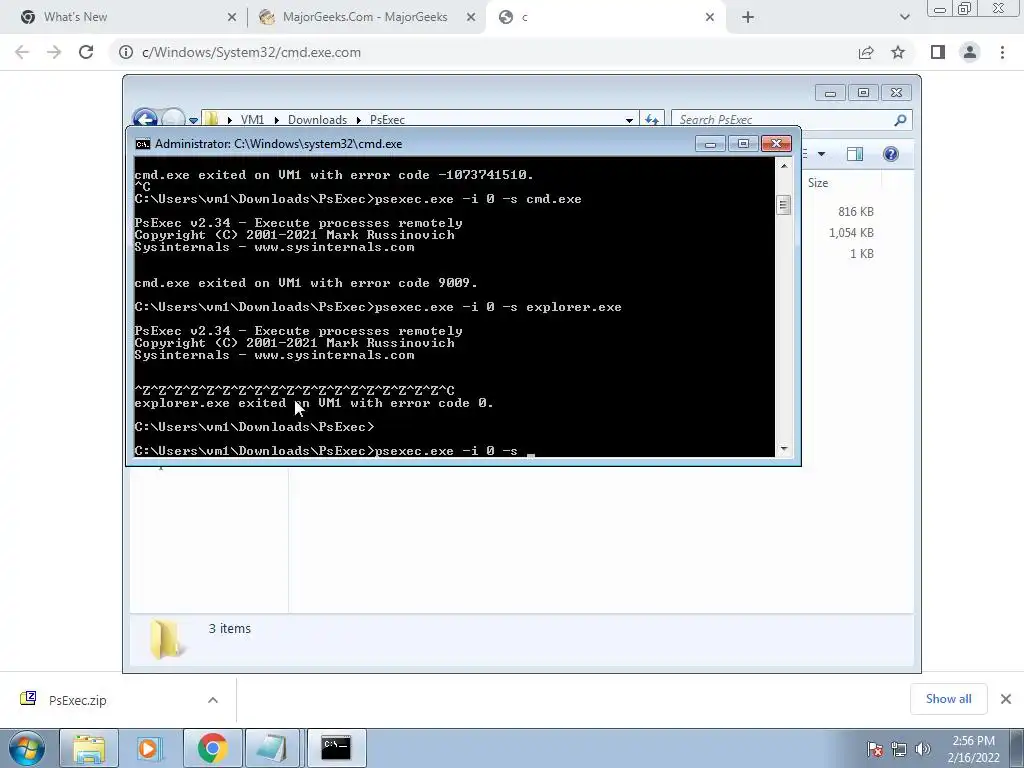Switch to the What's New tab
The width and height of the screenshot is (1024, 768).
coord(124,17)
